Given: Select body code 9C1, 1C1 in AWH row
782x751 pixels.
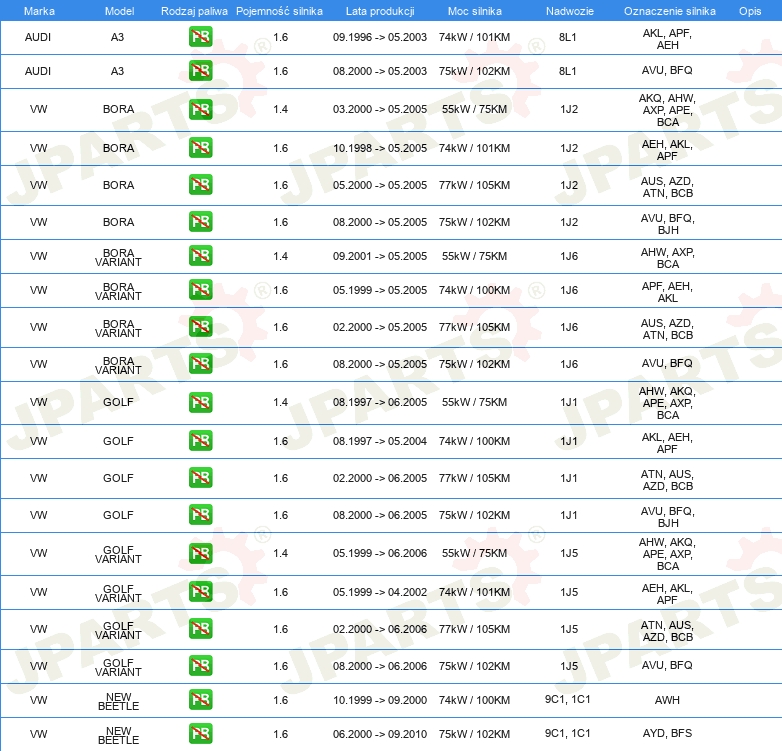Looking at the screenshot, I should [x=568, y=699].
